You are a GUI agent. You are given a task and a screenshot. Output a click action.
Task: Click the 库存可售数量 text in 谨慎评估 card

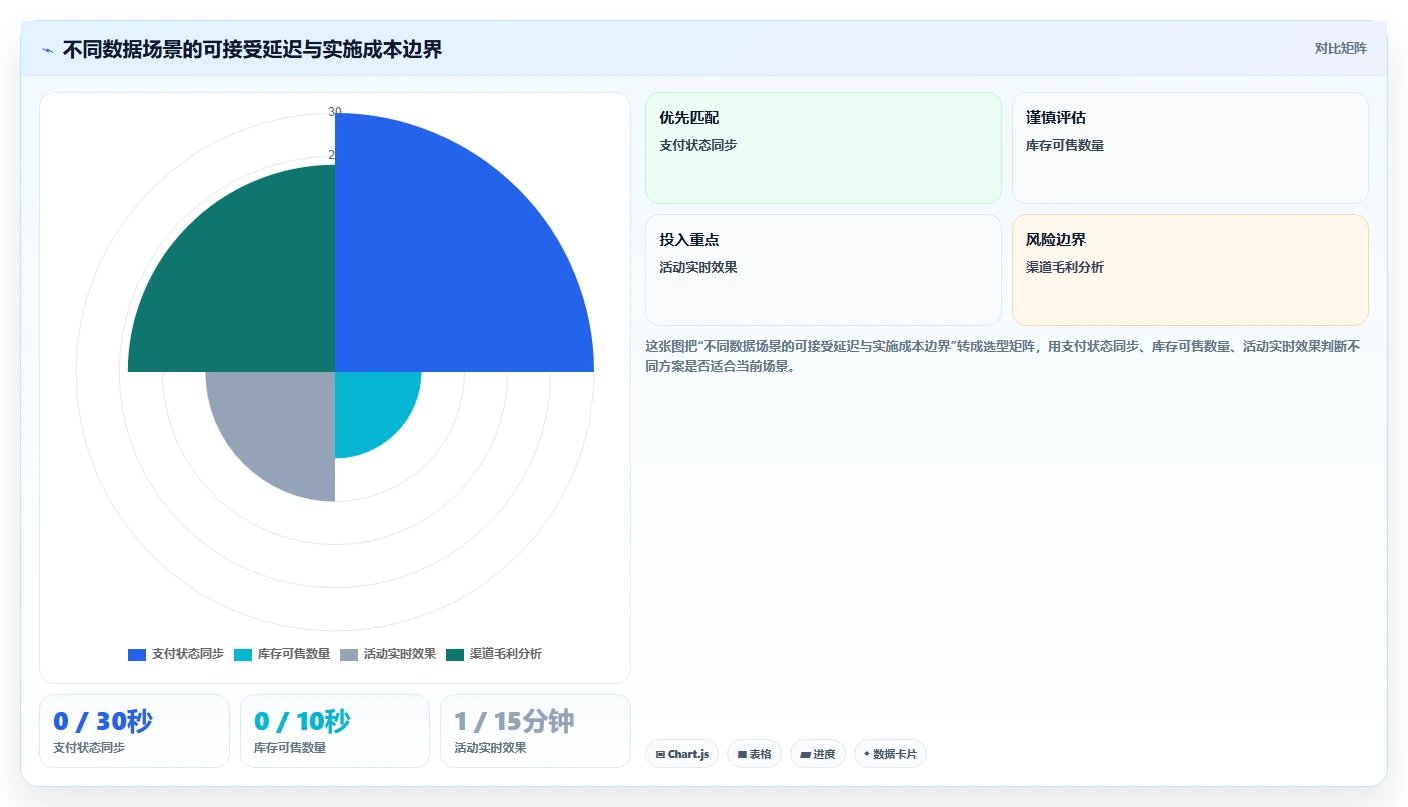tap(1065, 145)
